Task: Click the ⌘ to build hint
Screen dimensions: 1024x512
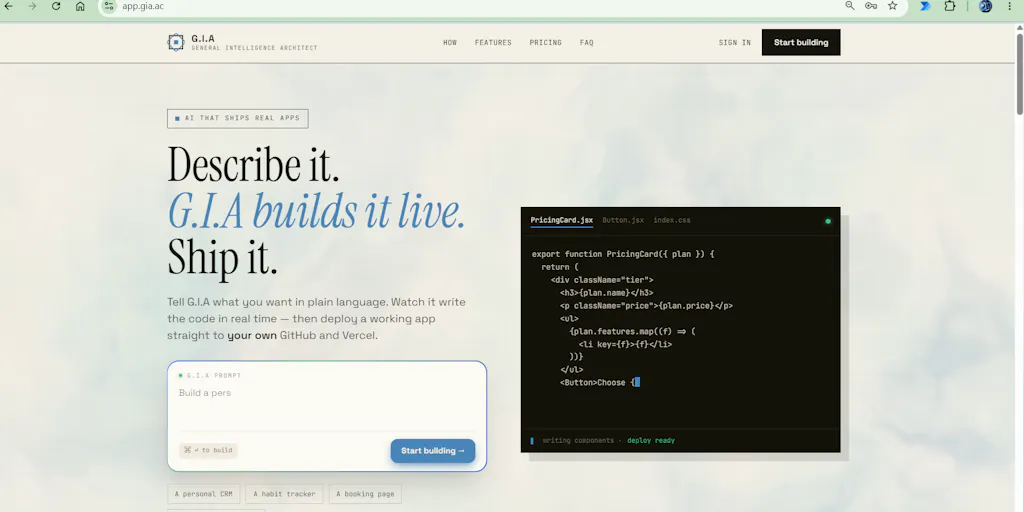Action: 208,450
